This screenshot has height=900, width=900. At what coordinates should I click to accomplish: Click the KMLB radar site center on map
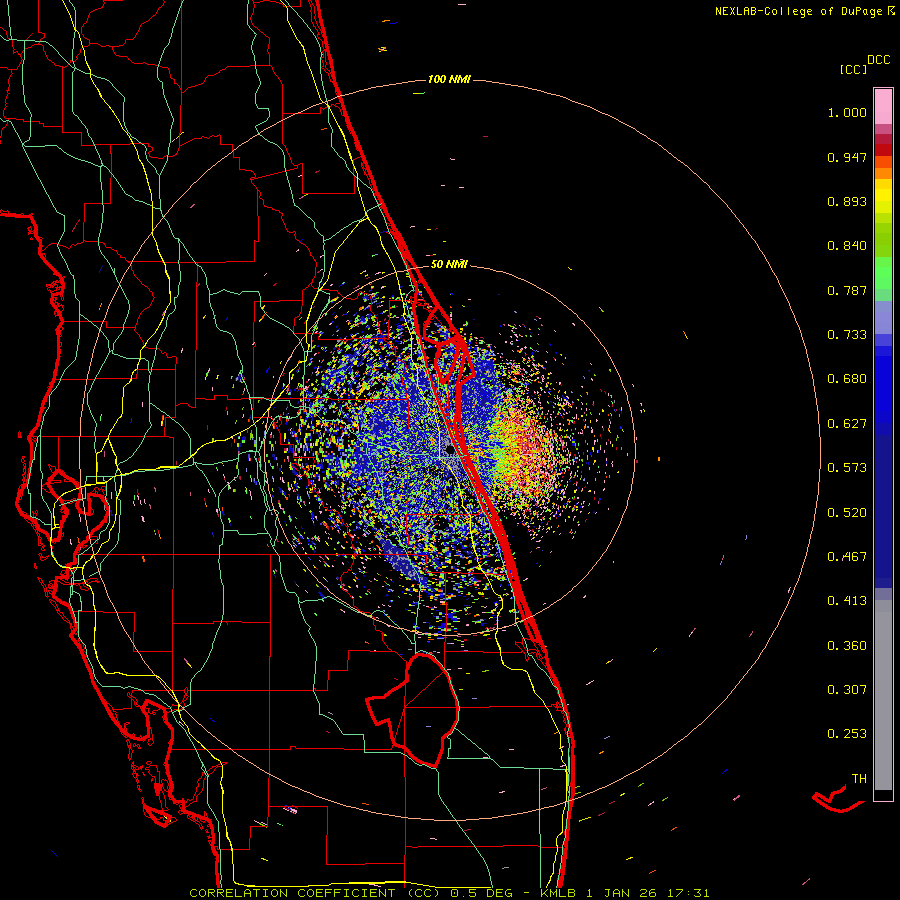click(x=451, y=449)
